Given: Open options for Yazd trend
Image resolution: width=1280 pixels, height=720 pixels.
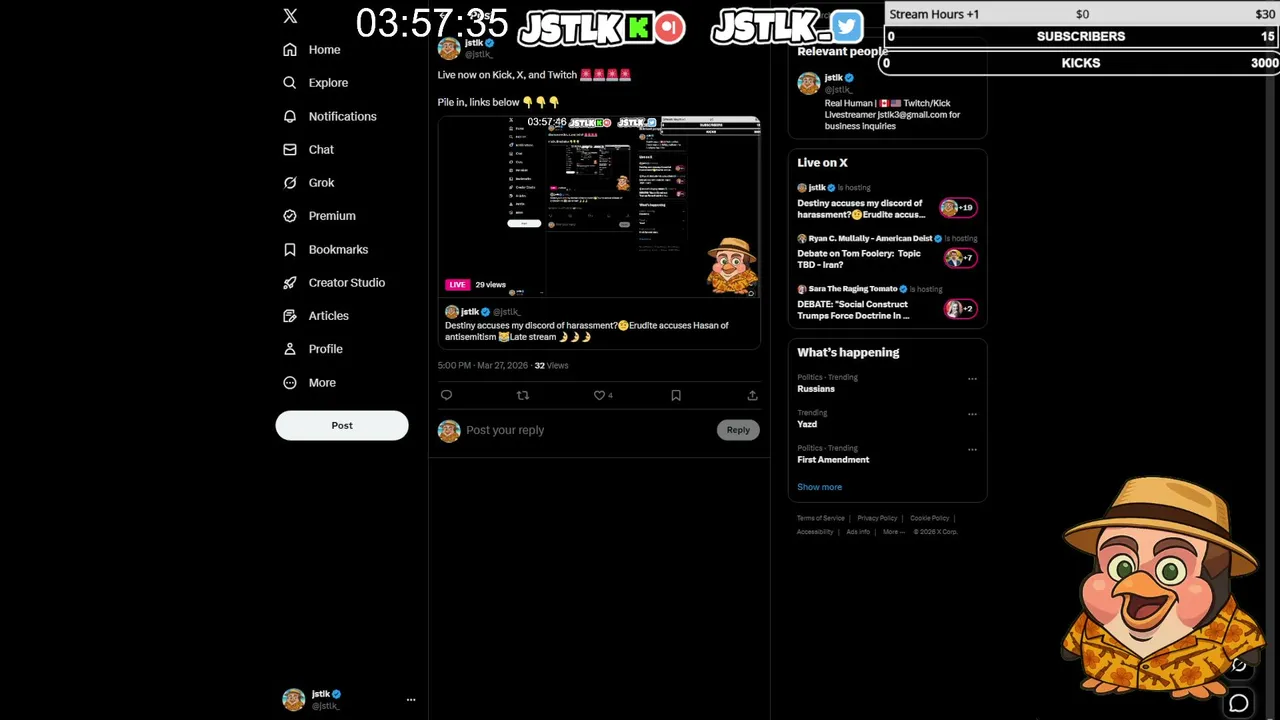Looking at the screenshot, I should (972, 414).
